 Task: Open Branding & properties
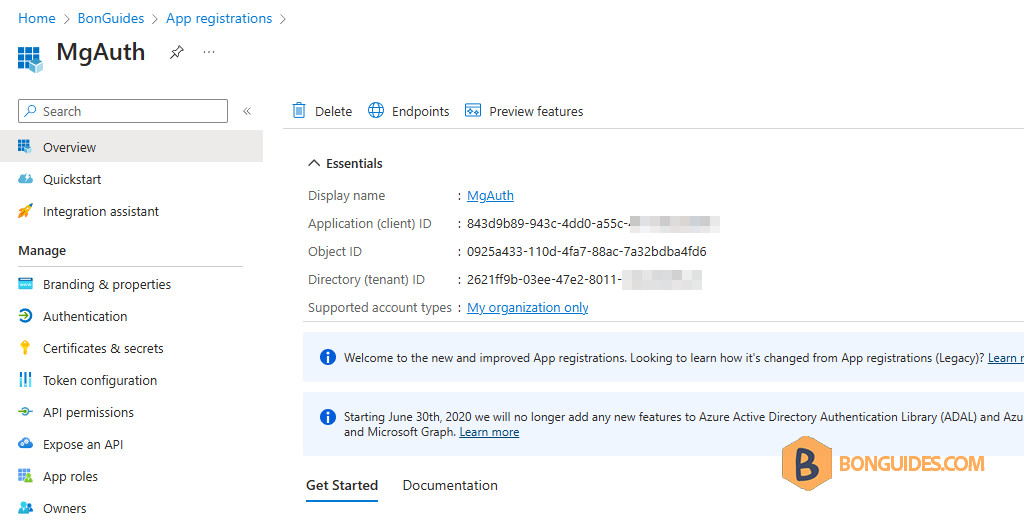106,285
